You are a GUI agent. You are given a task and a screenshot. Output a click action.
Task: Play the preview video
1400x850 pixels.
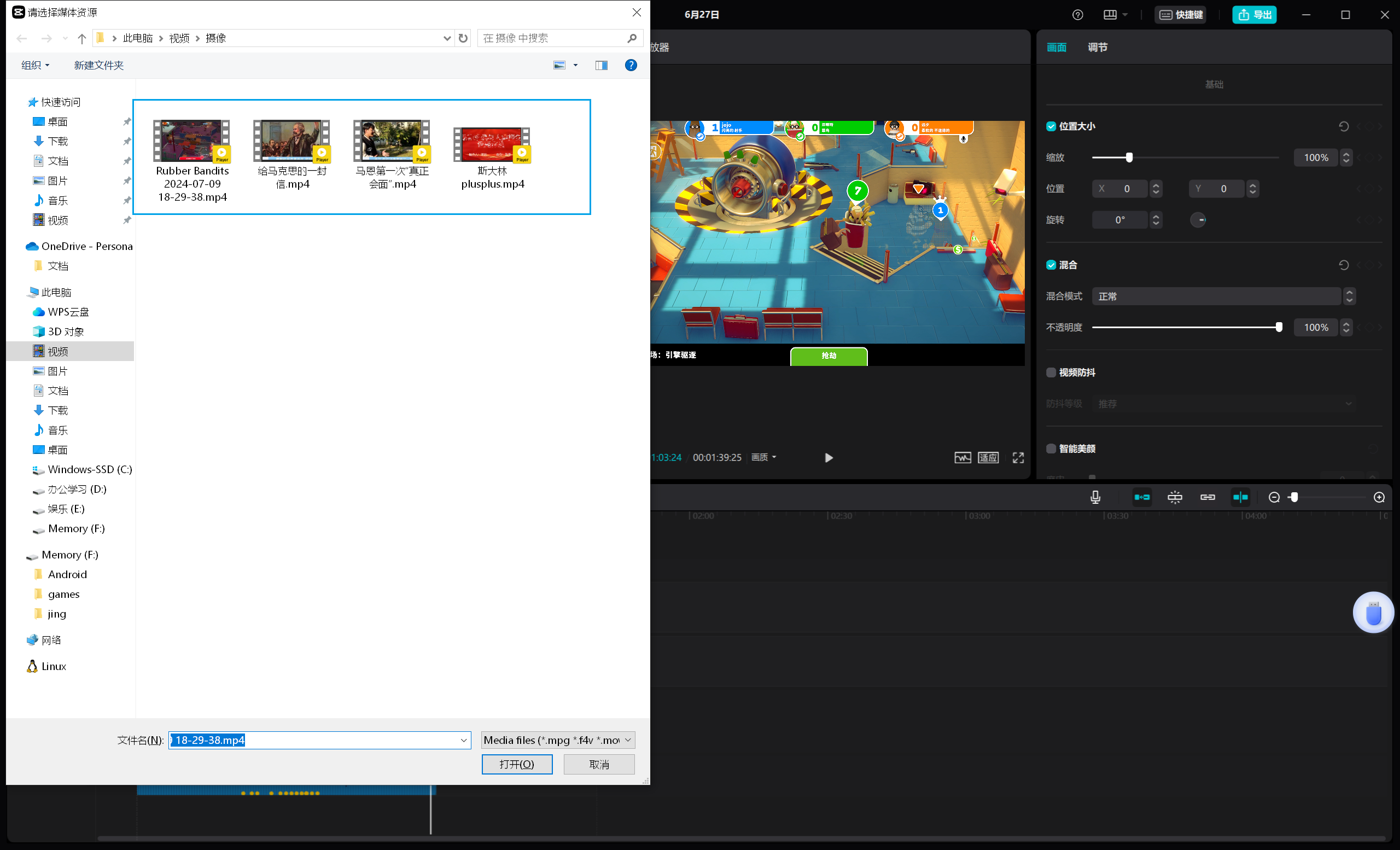click(829, 457)
